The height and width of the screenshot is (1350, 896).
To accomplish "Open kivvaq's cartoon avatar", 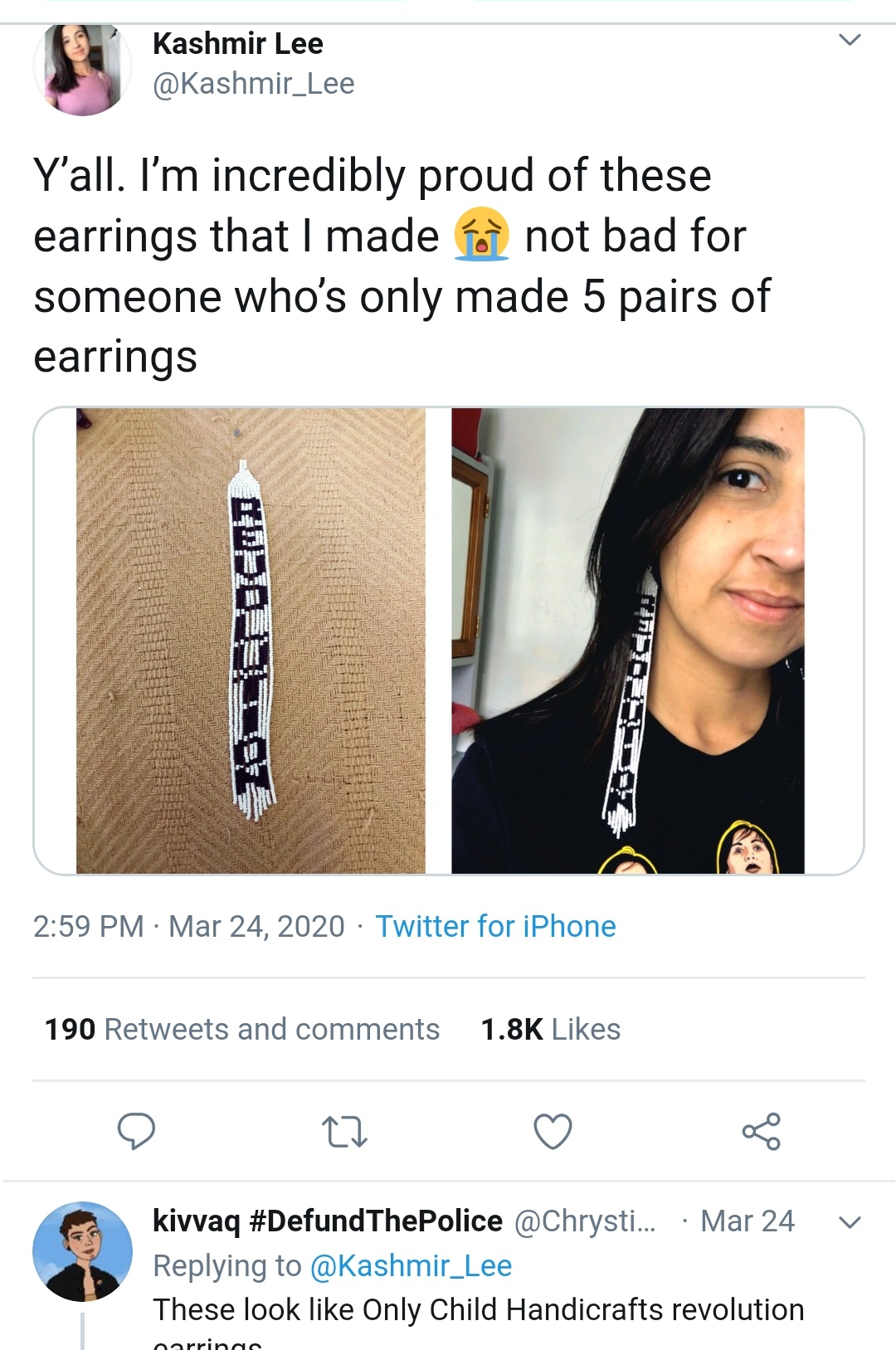I will (x=82, y=1251).
